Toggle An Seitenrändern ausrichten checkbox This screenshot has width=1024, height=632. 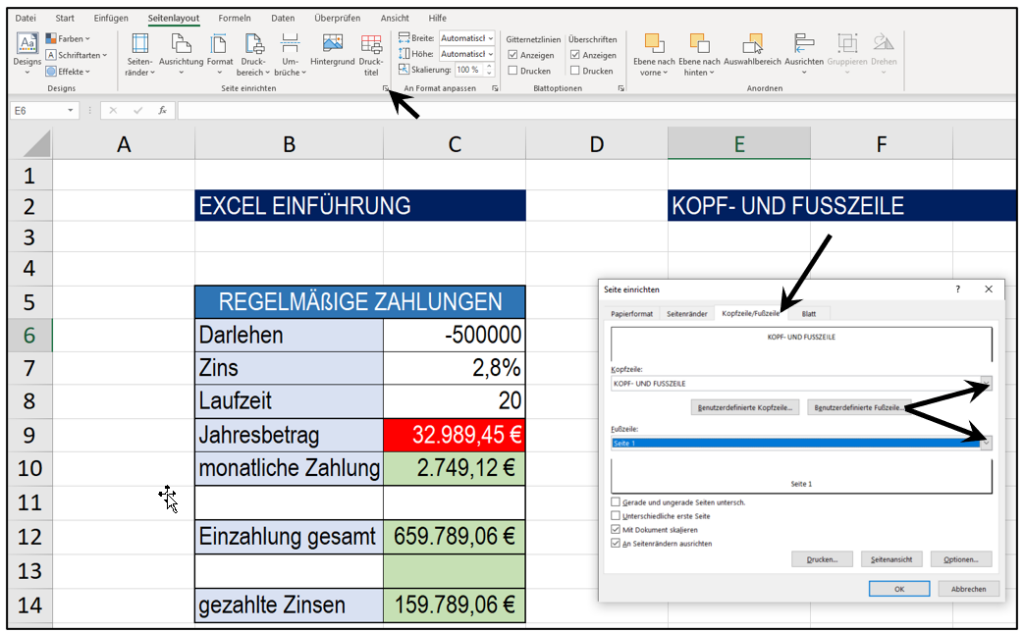(615, 543)
